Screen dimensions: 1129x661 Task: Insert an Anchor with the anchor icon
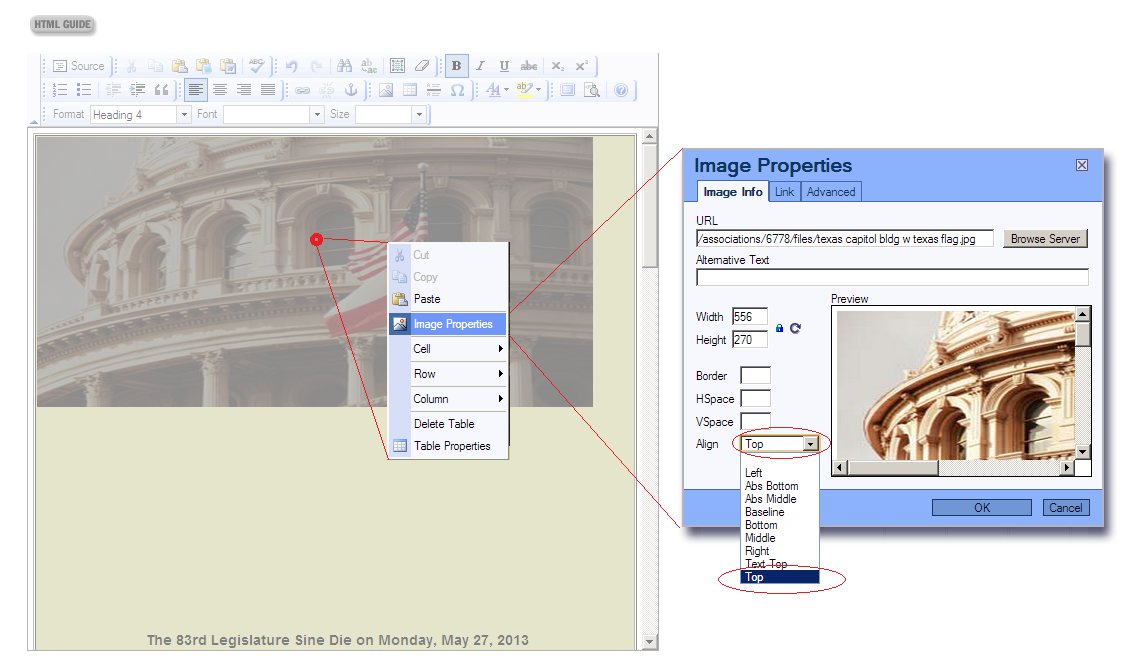pos(351,90)
